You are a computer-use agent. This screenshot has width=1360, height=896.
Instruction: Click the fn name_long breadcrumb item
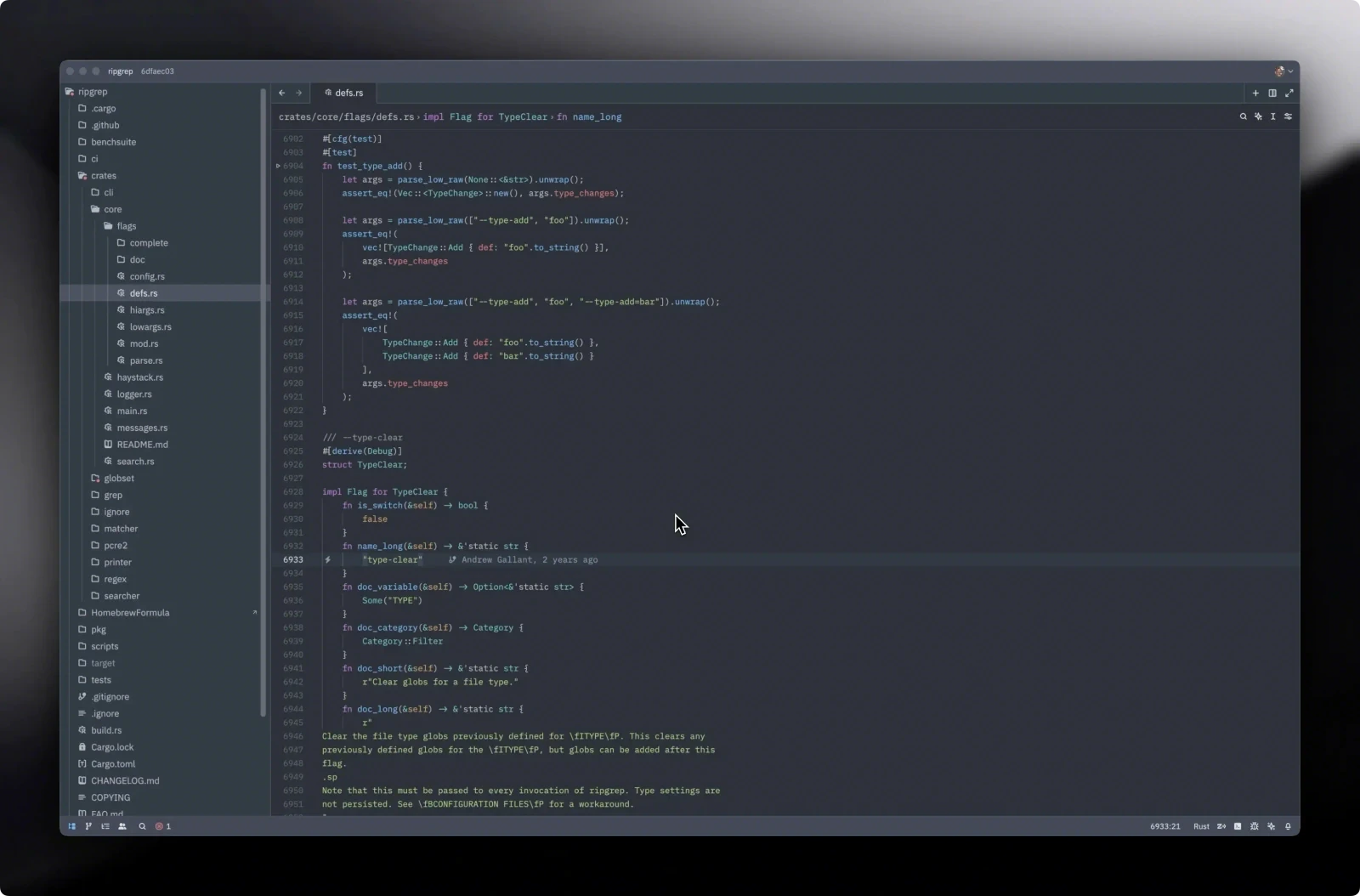(x=589, y=117)
